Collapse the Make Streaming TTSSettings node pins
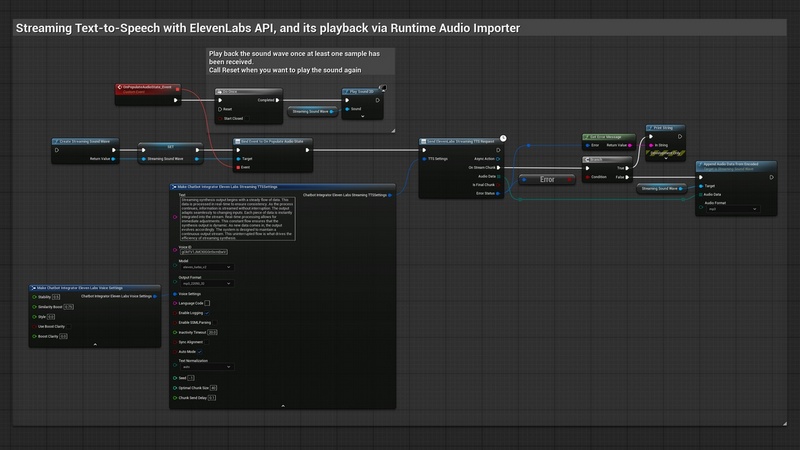800x450 pixels. [283, 405]
